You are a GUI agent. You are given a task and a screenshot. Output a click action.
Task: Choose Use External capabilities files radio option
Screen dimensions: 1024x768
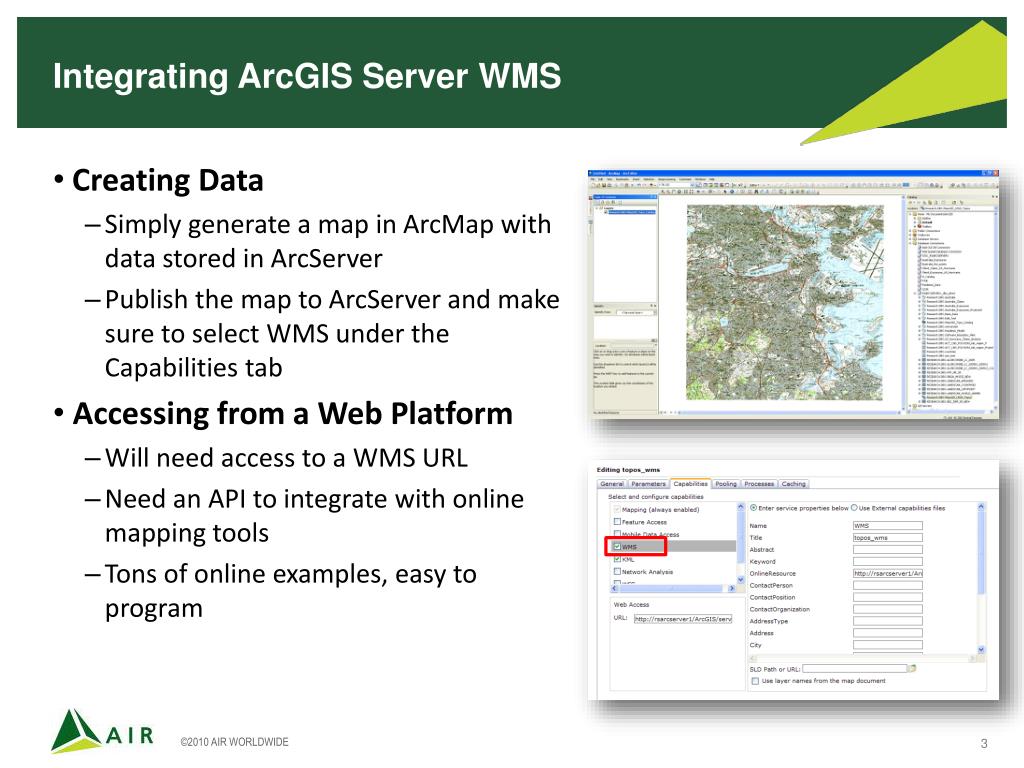pos(854,508)
